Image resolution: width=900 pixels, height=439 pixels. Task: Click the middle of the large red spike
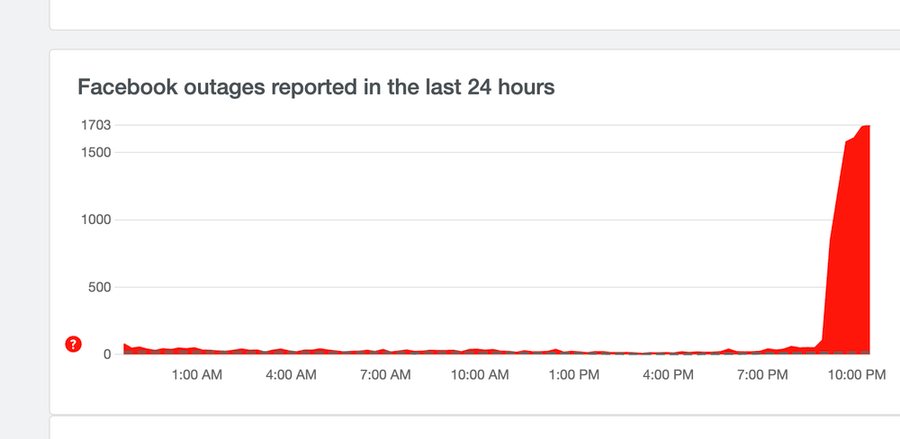click(x=850, y=250)
